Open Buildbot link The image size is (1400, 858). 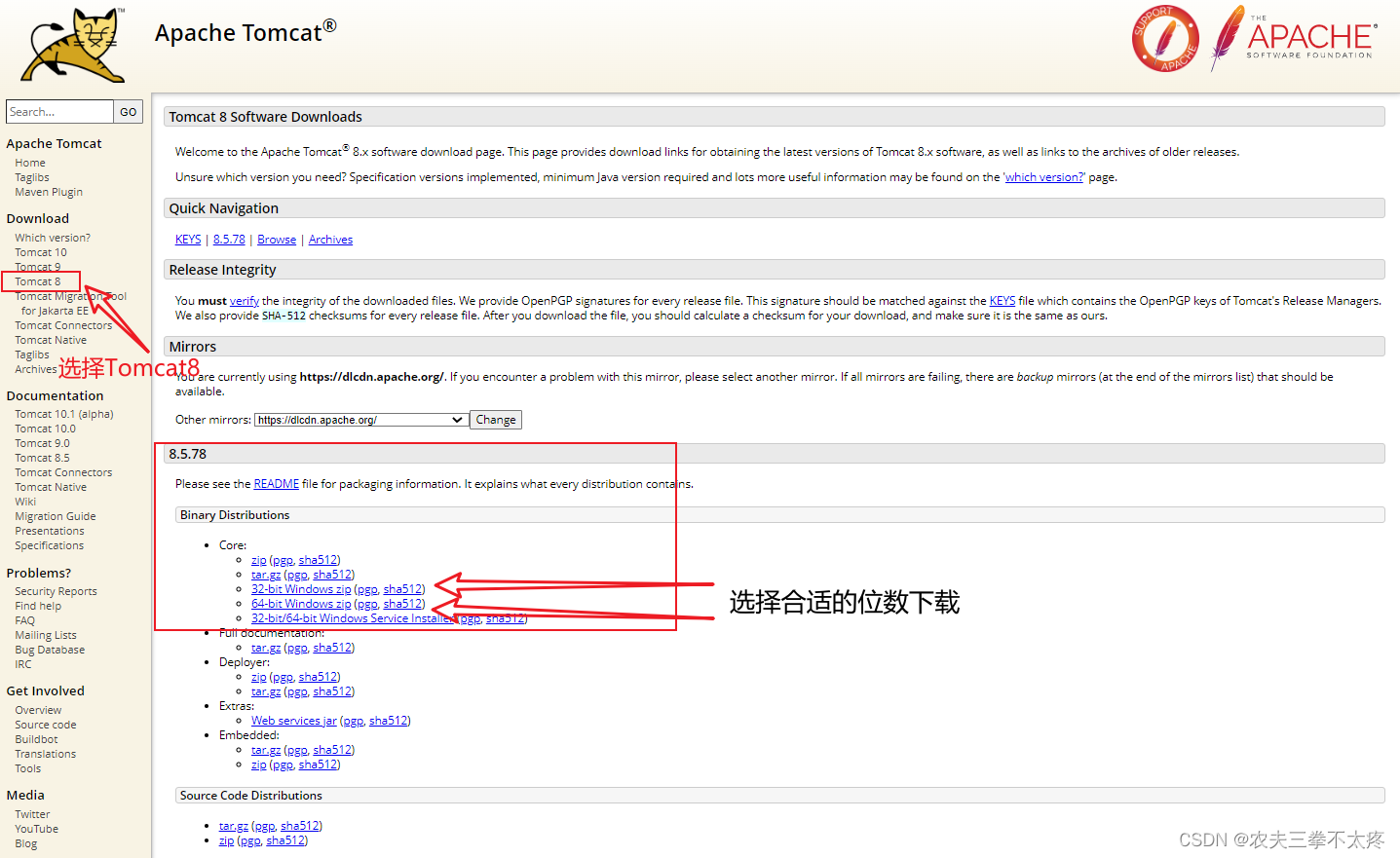(36, 739)
